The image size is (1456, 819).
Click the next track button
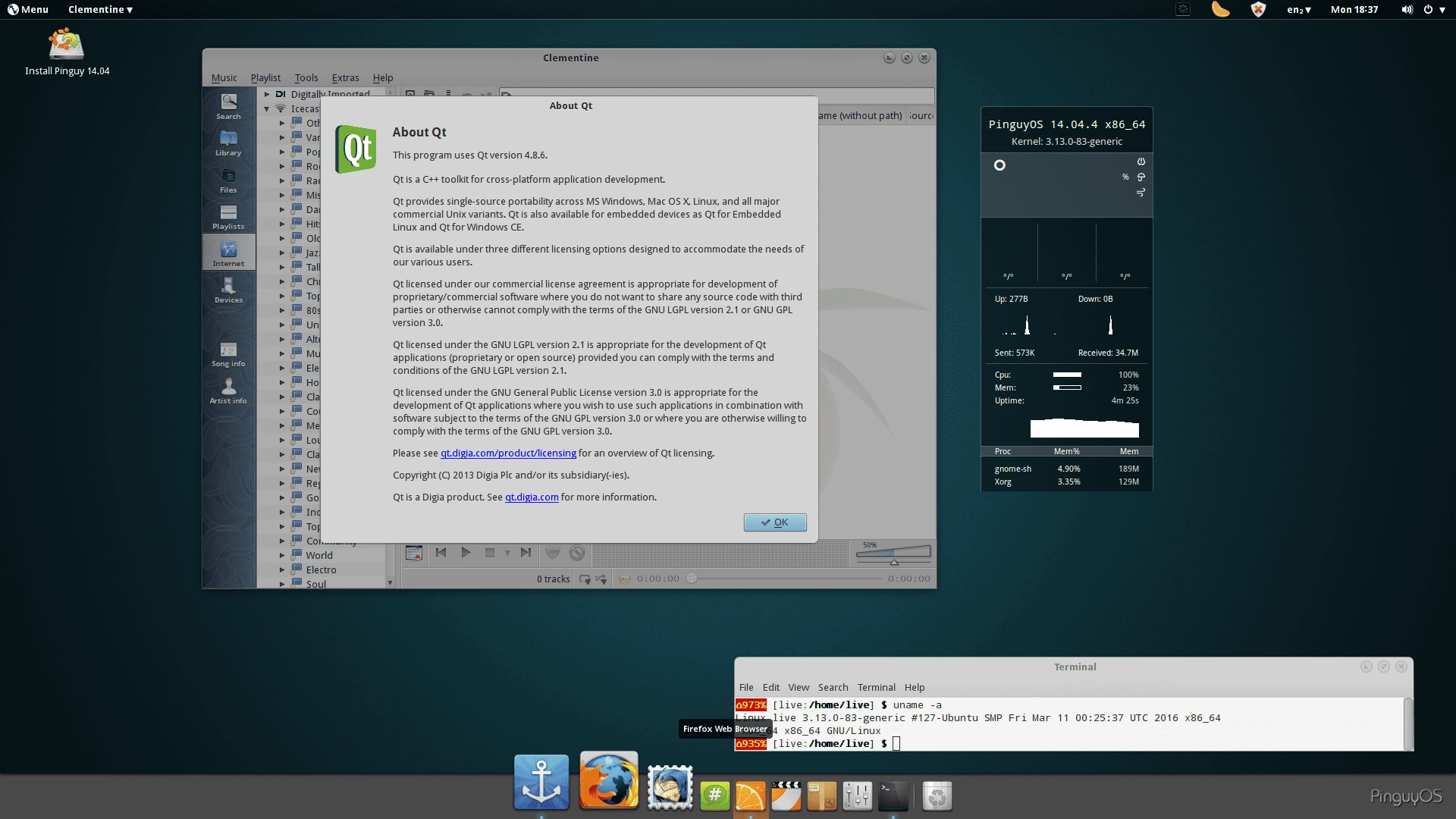click(526, 553)
